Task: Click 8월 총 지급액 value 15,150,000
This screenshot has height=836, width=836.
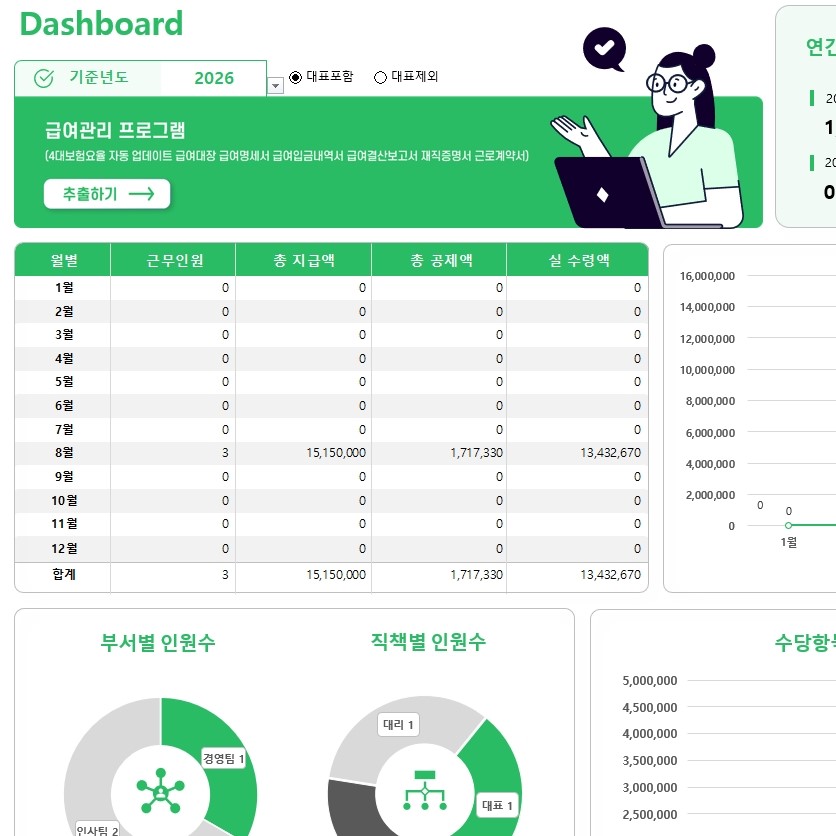Action: click(336, 453)
